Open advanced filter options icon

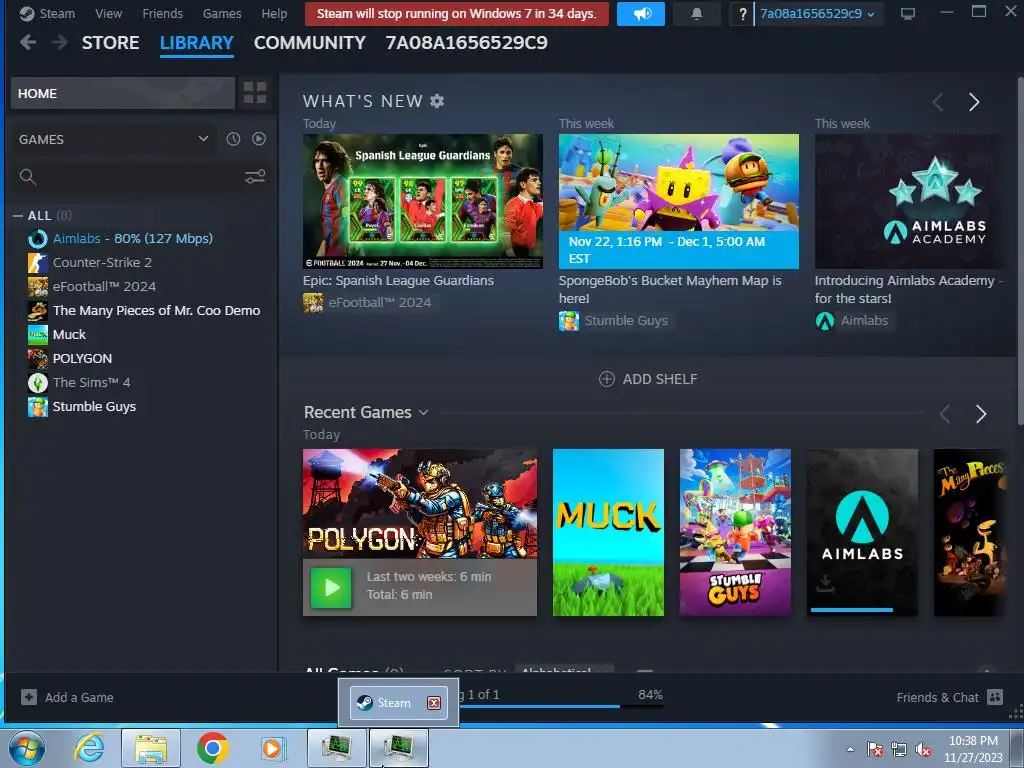point(255,176)
